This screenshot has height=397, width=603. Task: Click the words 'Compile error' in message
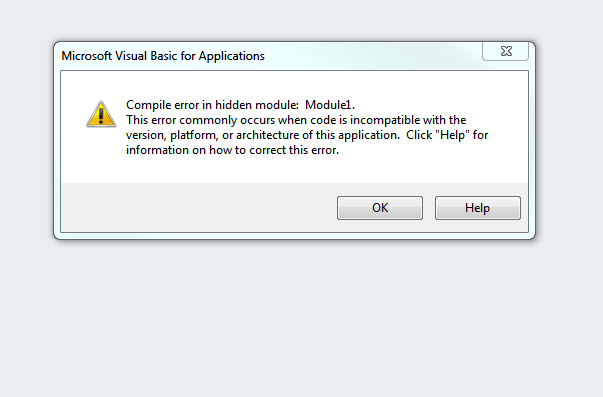162,105
